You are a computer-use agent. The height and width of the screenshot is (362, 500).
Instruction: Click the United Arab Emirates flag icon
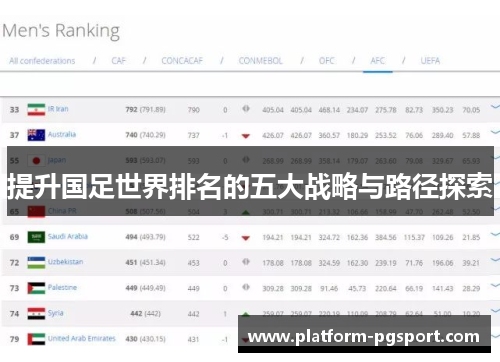(36, 339)
